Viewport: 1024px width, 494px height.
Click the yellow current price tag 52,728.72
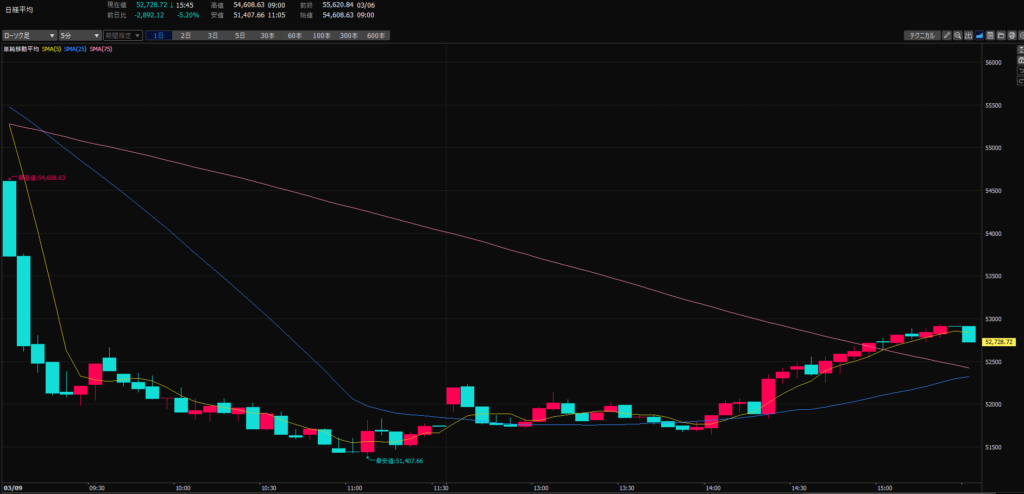(x=1000, y=342)
